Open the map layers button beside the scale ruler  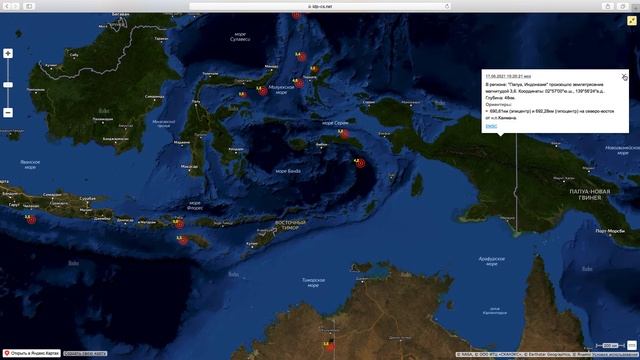631,345
